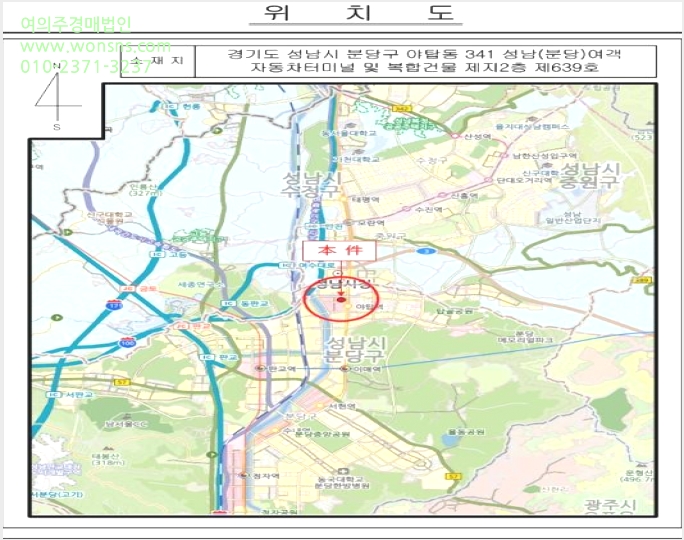Click the 위 치 도 page title
684x540 pixels.
click(359, 12)
